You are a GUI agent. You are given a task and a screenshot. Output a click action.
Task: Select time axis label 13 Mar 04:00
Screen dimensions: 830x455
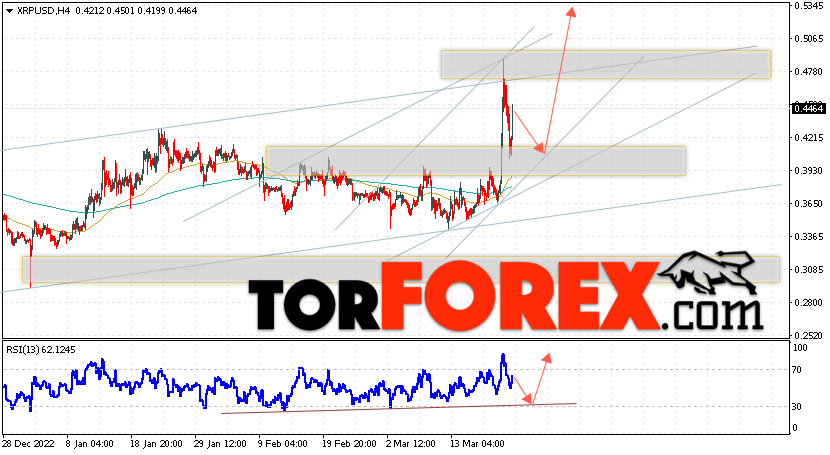coord(477,443)
